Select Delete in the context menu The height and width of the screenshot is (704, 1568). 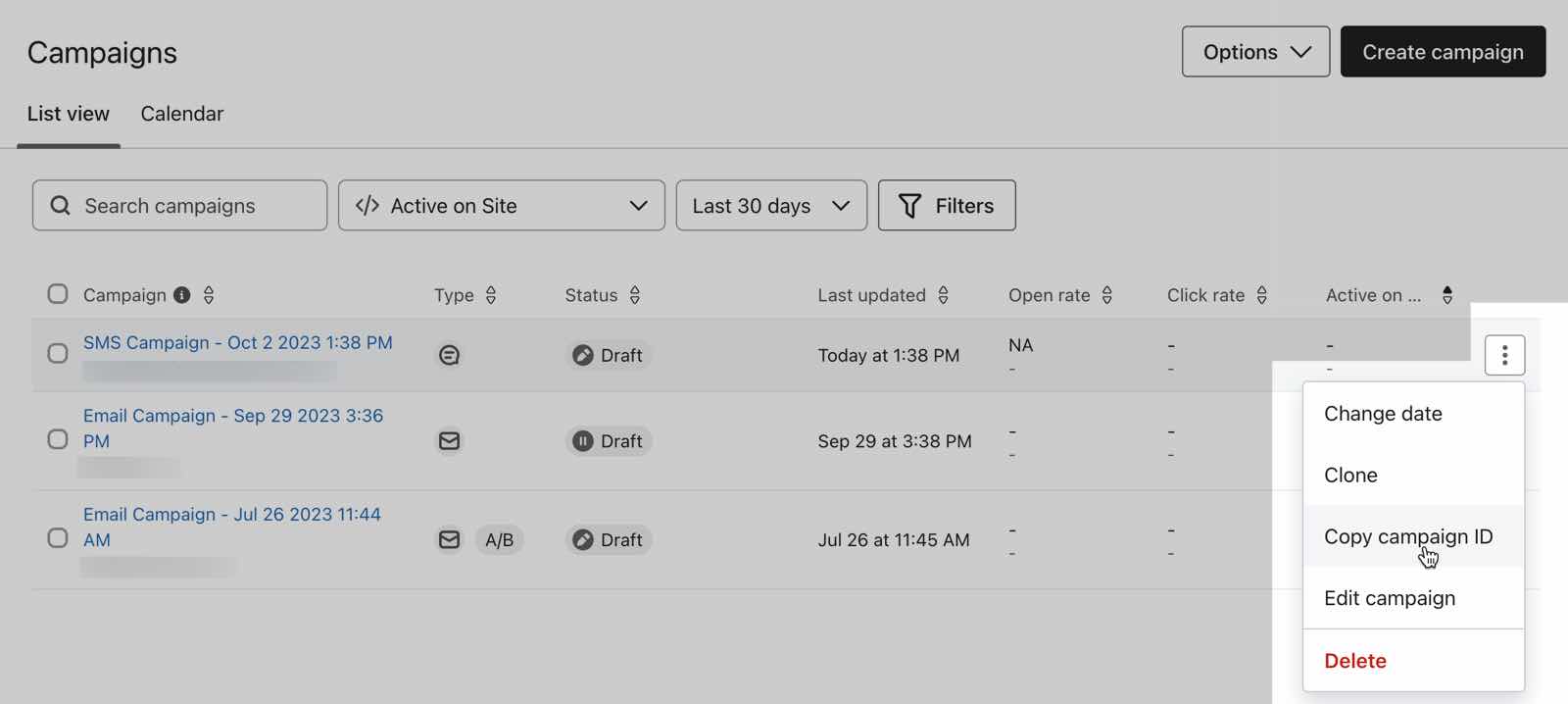coord(1355,661)
